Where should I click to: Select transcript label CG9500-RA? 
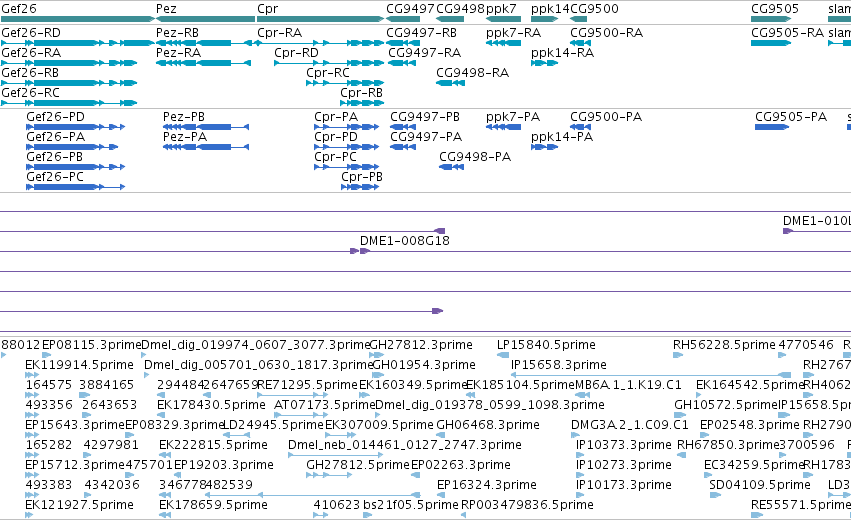tap(607, 33)
